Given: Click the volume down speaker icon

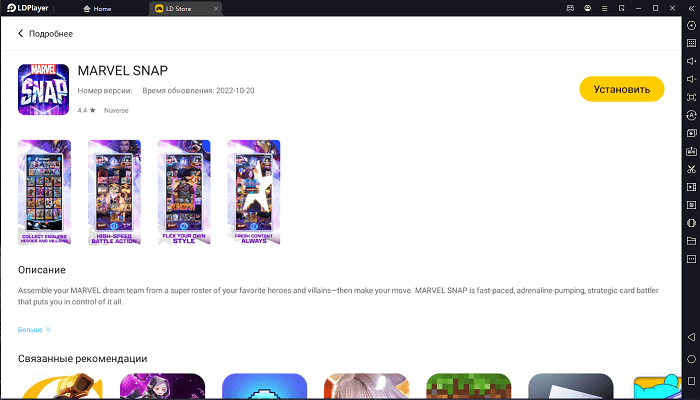Looking at the screenshot, I should [x=691, y=79].
